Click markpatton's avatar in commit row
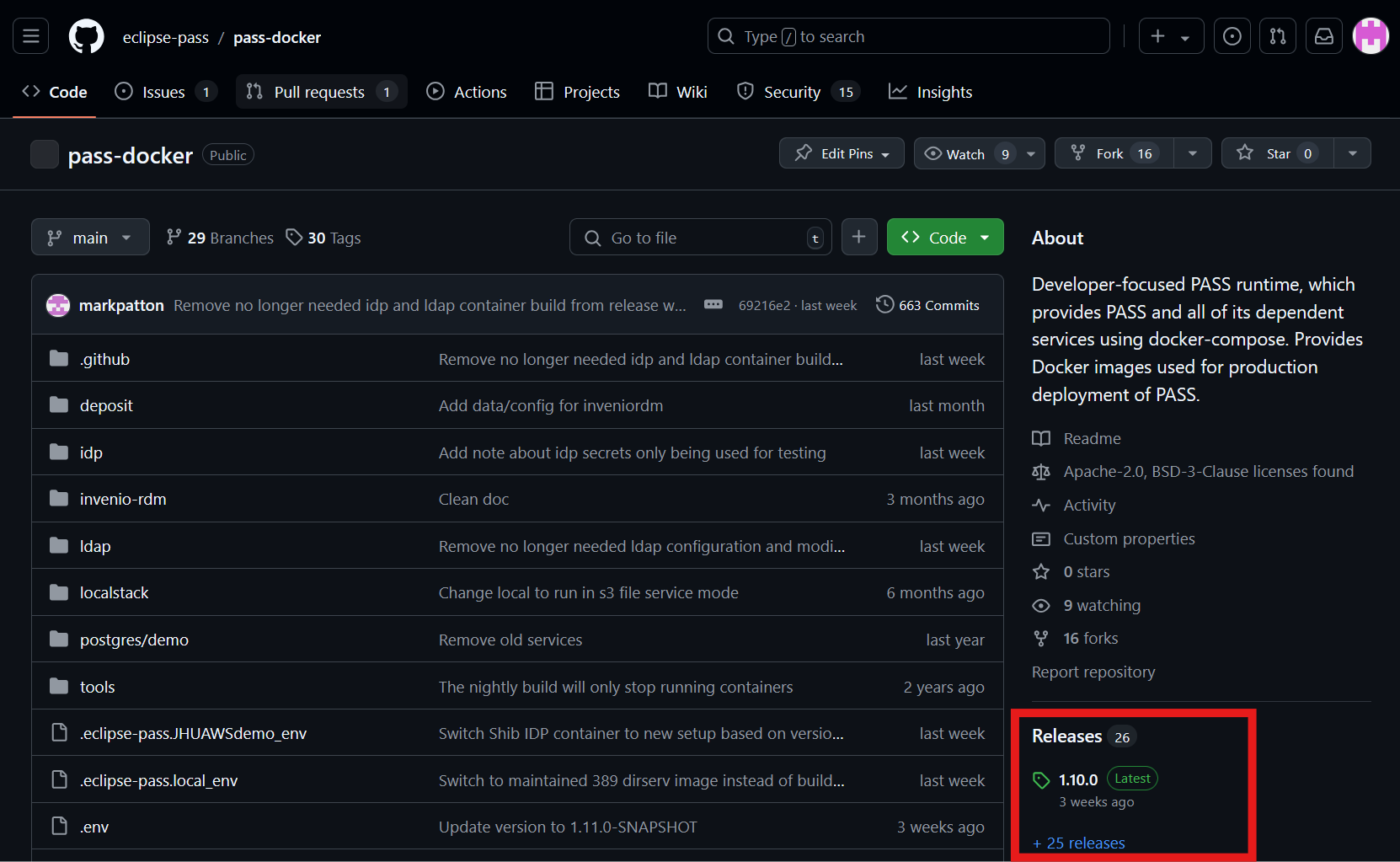1400x862 pixels. click(x=58, y=305)
